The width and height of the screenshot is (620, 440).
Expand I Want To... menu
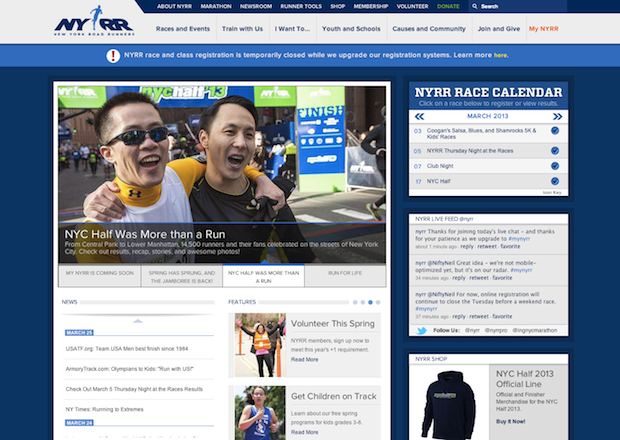[293, 29]
